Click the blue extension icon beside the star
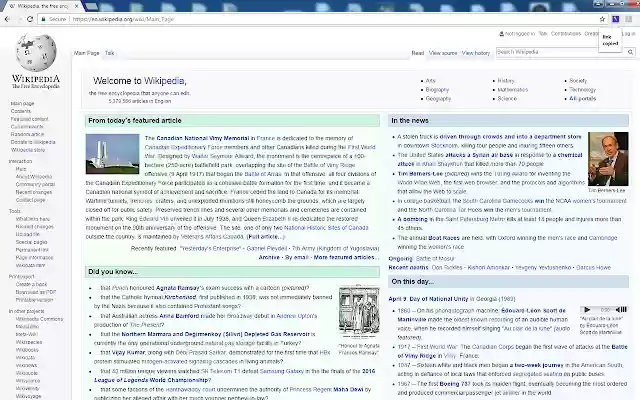 pyautogui.click(x=616, y=19)
